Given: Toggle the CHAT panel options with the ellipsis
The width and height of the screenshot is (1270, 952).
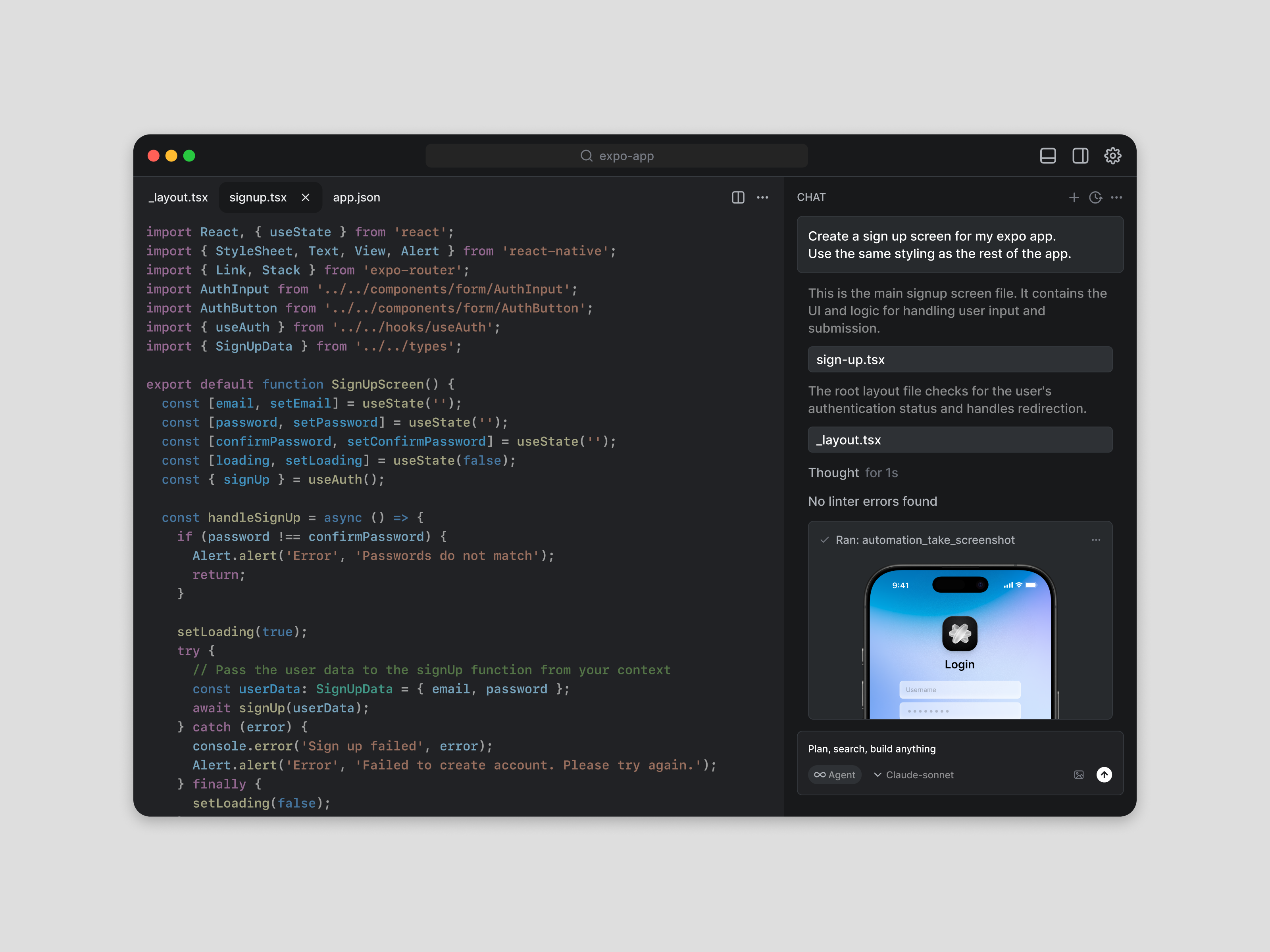Looking at the screenshot, I should click(x=1117, y=198).
